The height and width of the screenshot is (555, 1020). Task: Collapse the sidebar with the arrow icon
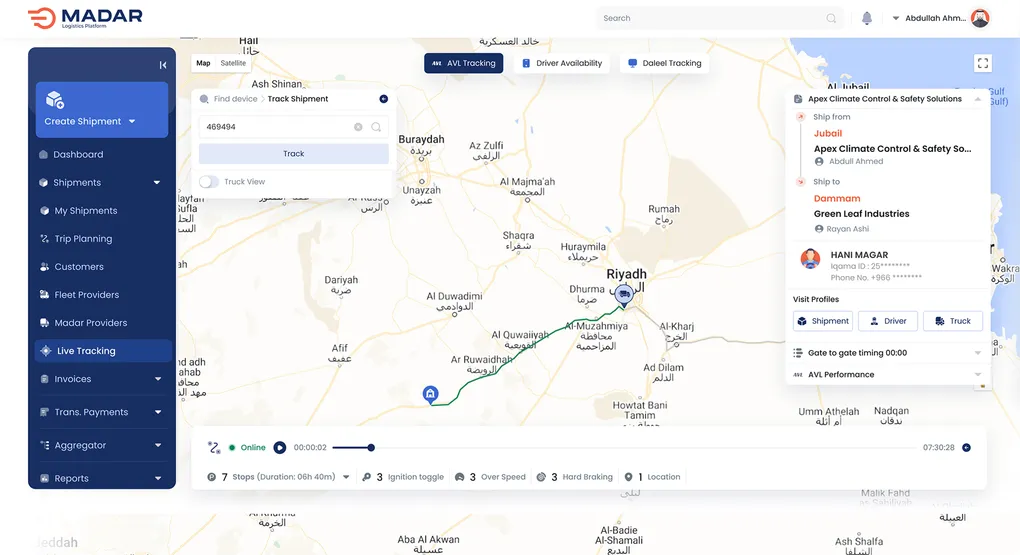point(163,65)
